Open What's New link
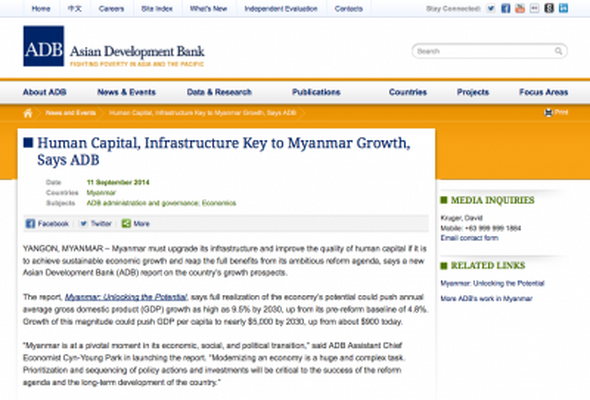Image resolution: width=590 pixels, height=400 pixels. click(208, 9)
